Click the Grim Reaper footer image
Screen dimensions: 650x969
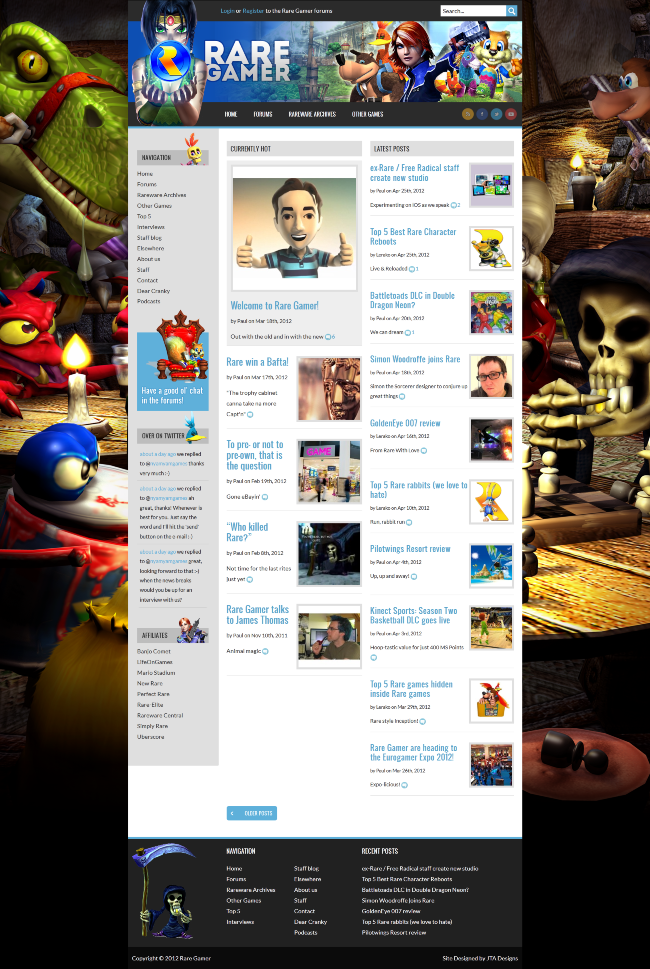click(x=164, y=892)
